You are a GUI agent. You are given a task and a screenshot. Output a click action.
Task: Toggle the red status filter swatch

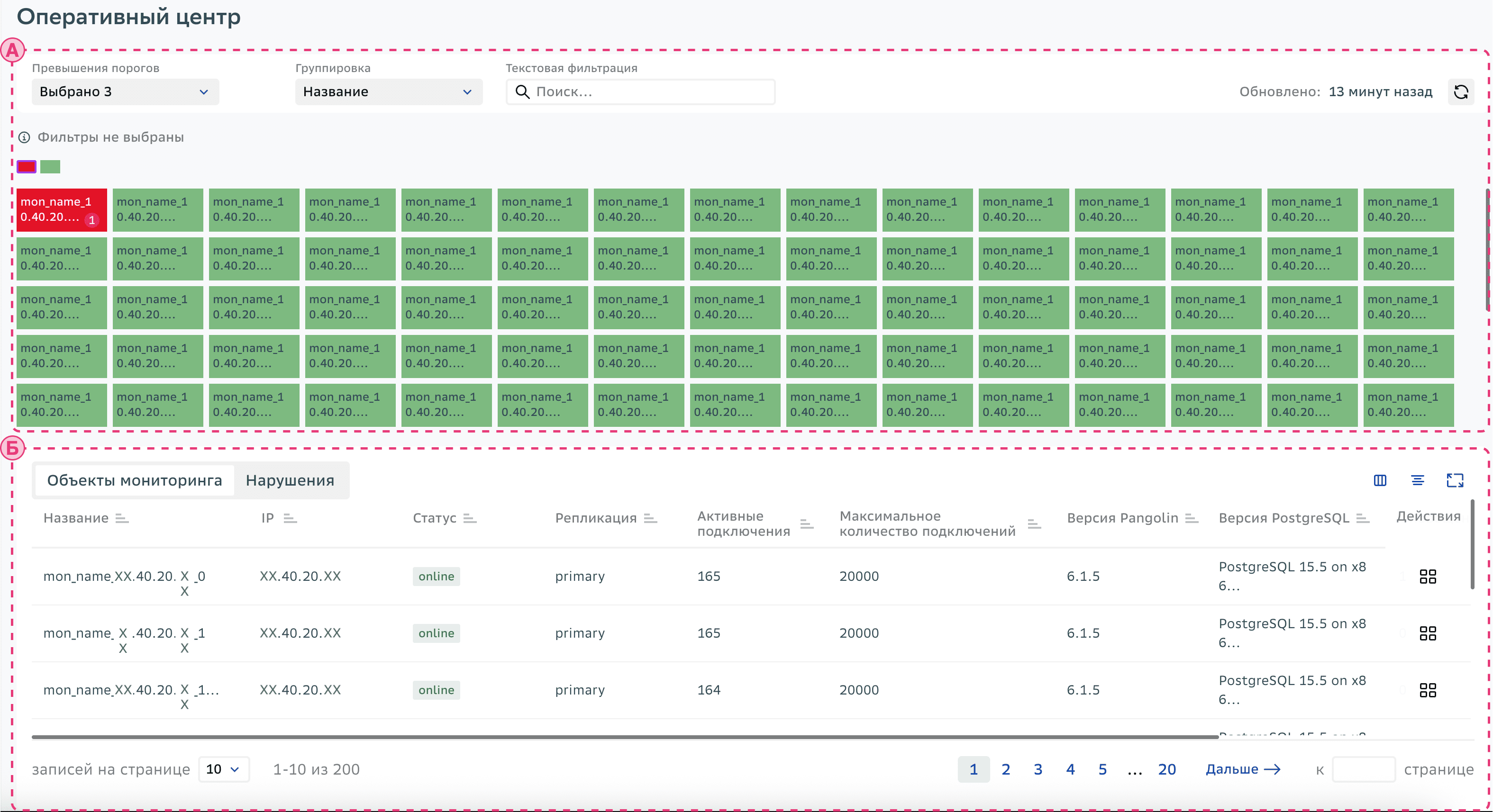click(x=27, y=167)
